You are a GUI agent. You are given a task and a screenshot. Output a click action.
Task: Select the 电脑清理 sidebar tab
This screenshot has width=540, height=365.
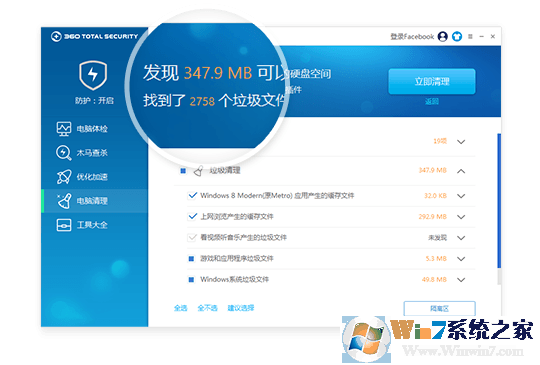coord(95,201)
